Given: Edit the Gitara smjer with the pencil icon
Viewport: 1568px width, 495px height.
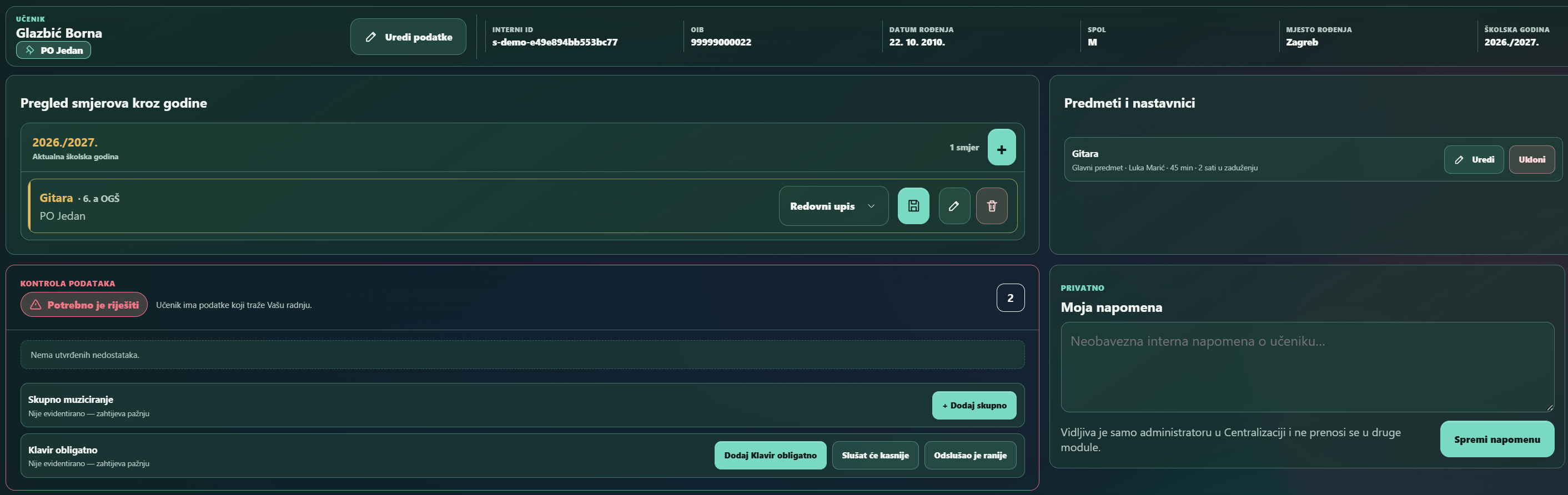Looking at the screenshot, I should click(x=954, y=206).
